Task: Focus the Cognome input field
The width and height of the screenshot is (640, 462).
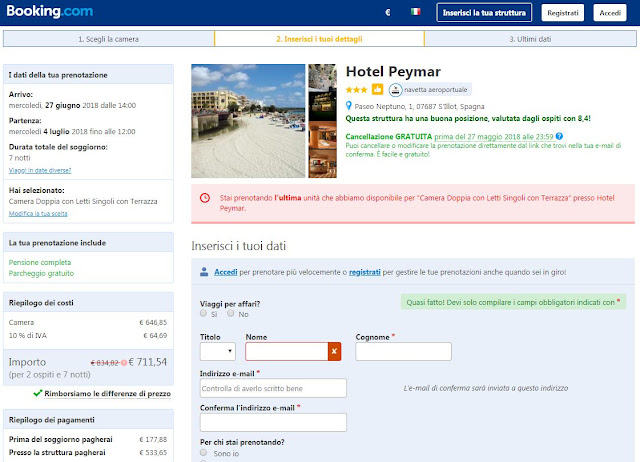Action: coord(403,351)
